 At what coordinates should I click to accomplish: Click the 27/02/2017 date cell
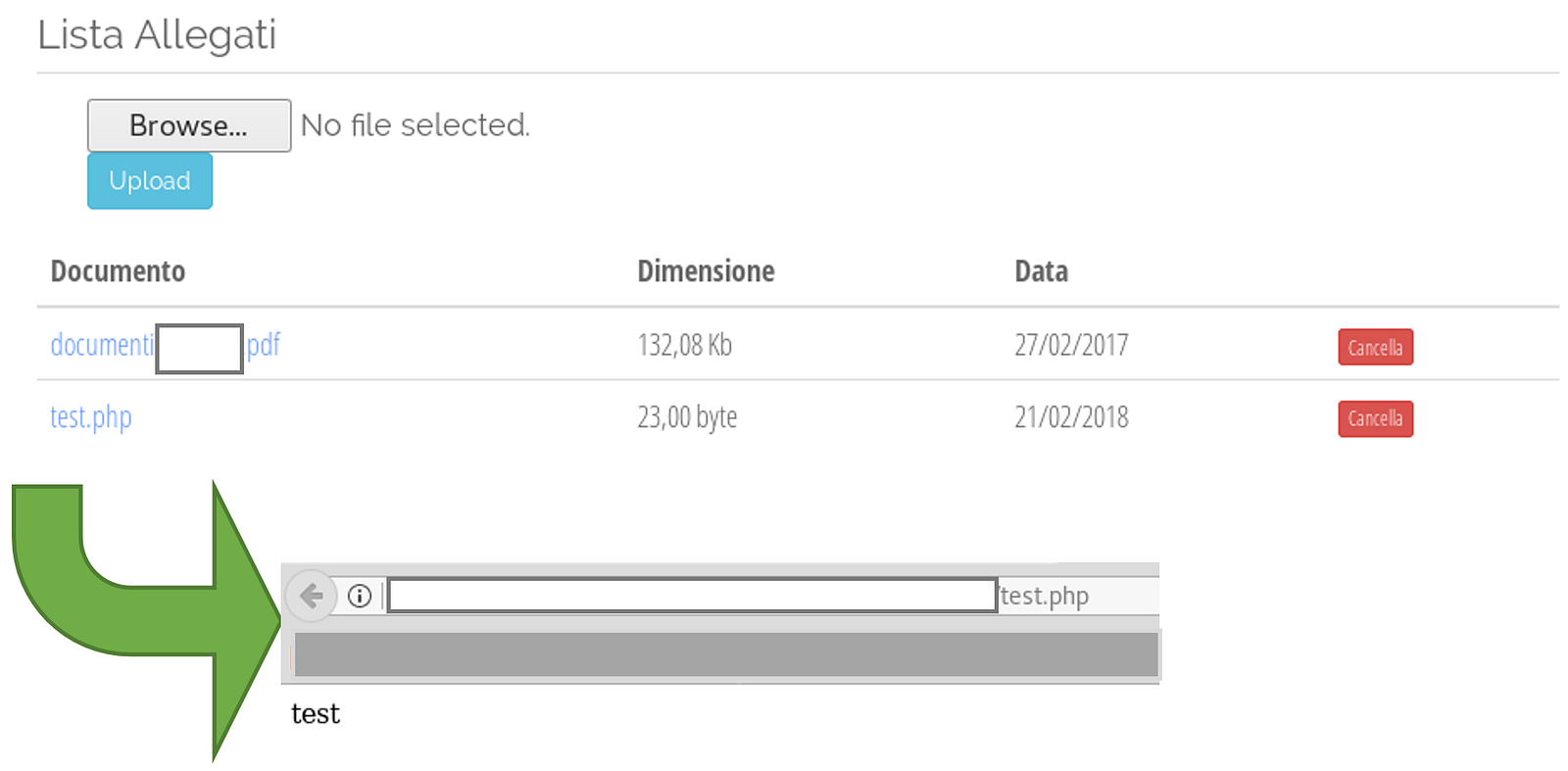click(x=1071, y=345)
